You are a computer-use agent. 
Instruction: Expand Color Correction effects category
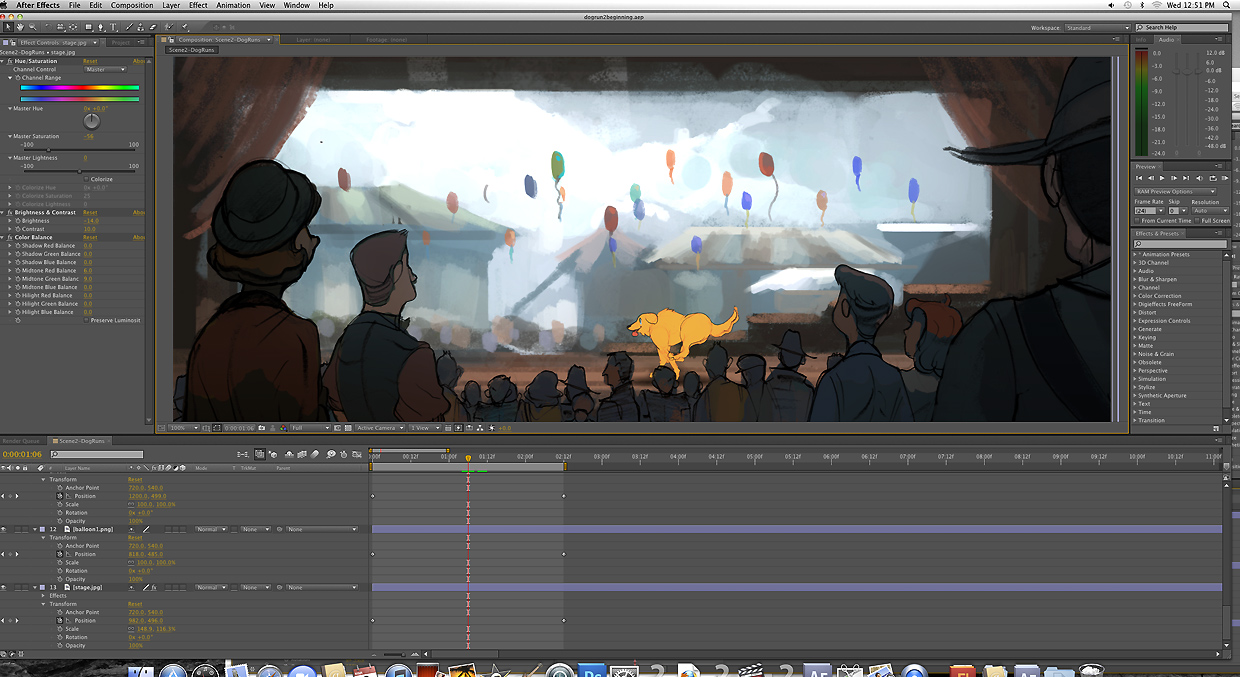1135,296
